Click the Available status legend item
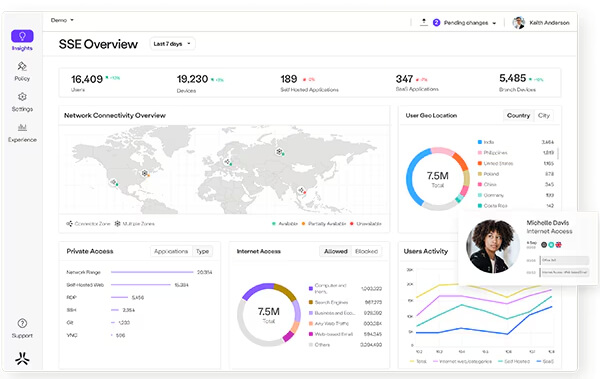This screenshot has height=379, width=600. pyautogui.click(x=285, y=224)
